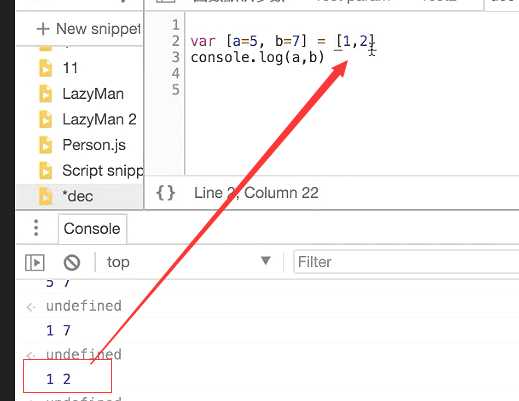519x401 pixels.
Task: Click the *dec snippet file icon
Action: (x=46, y=196)
